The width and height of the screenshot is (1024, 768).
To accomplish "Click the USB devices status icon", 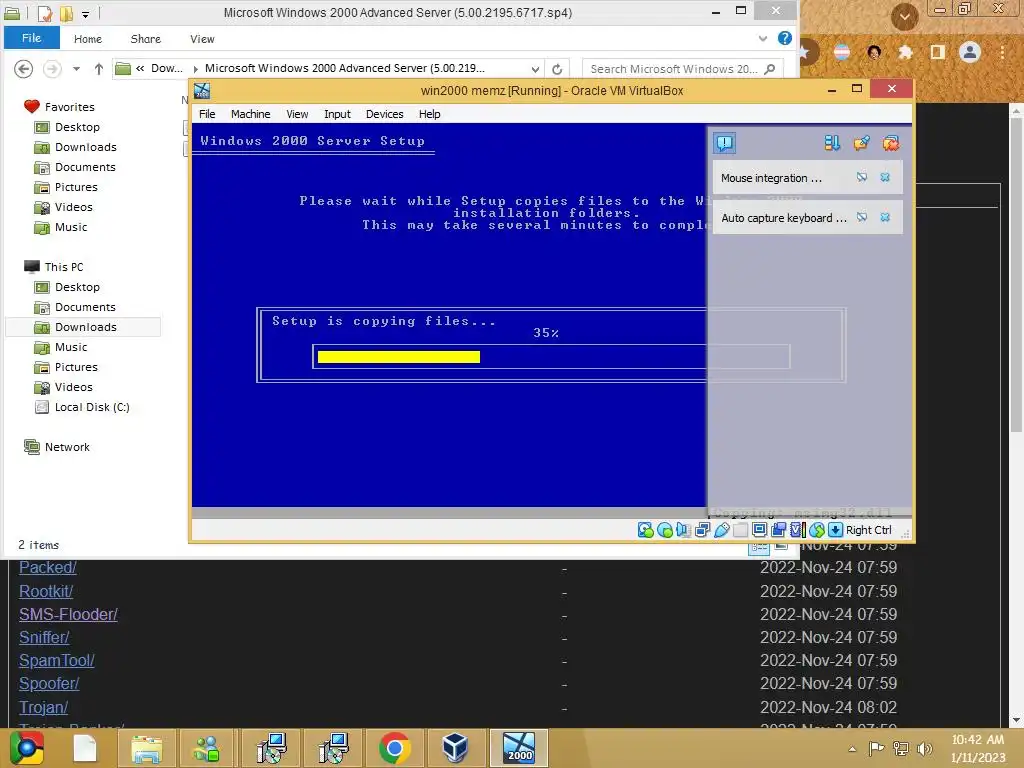I will point(722,530).
